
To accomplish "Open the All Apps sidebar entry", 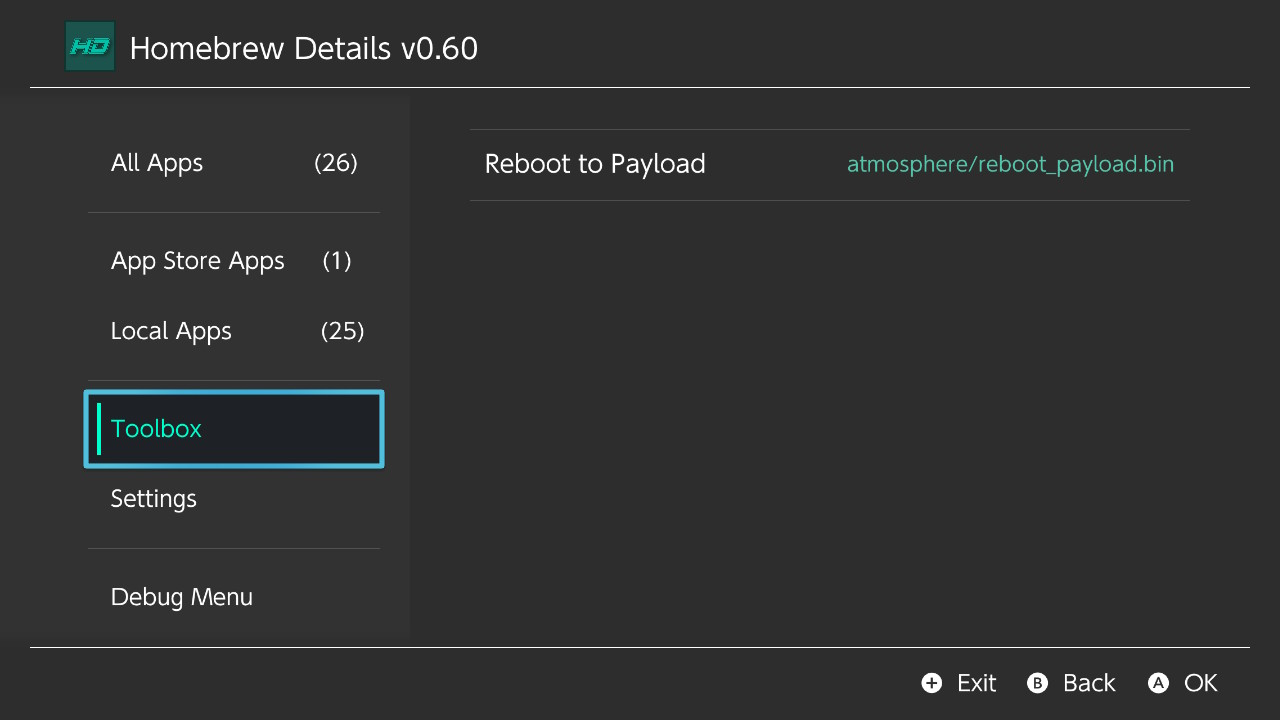I will tap(234, 163).
